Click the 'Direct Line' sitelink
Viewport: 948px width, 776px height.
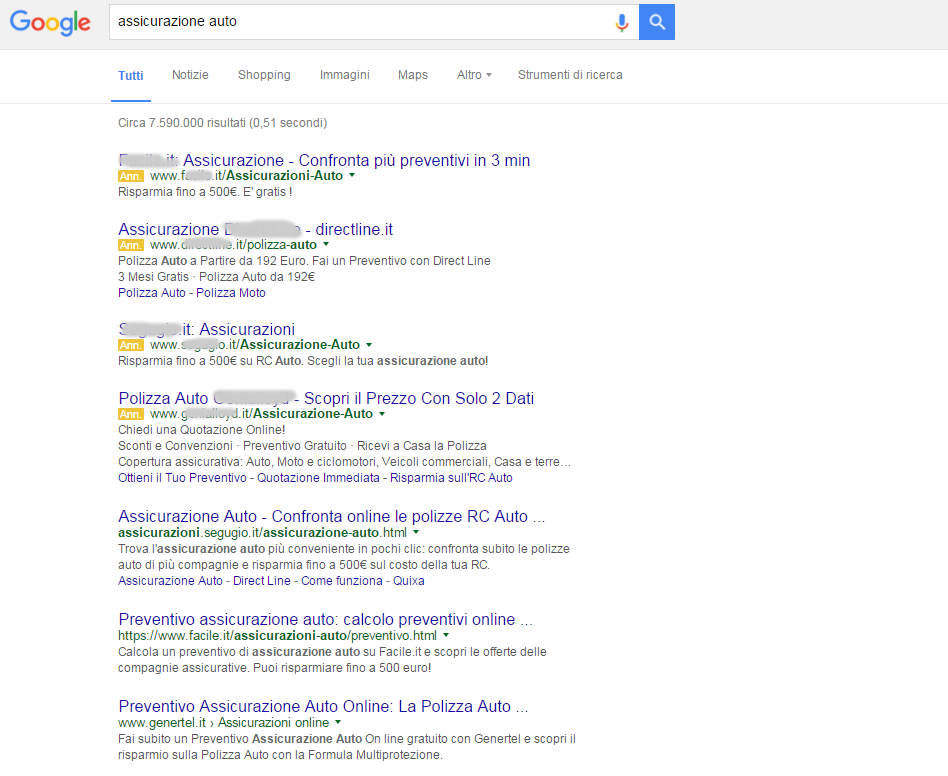click(x=262, y=581)
